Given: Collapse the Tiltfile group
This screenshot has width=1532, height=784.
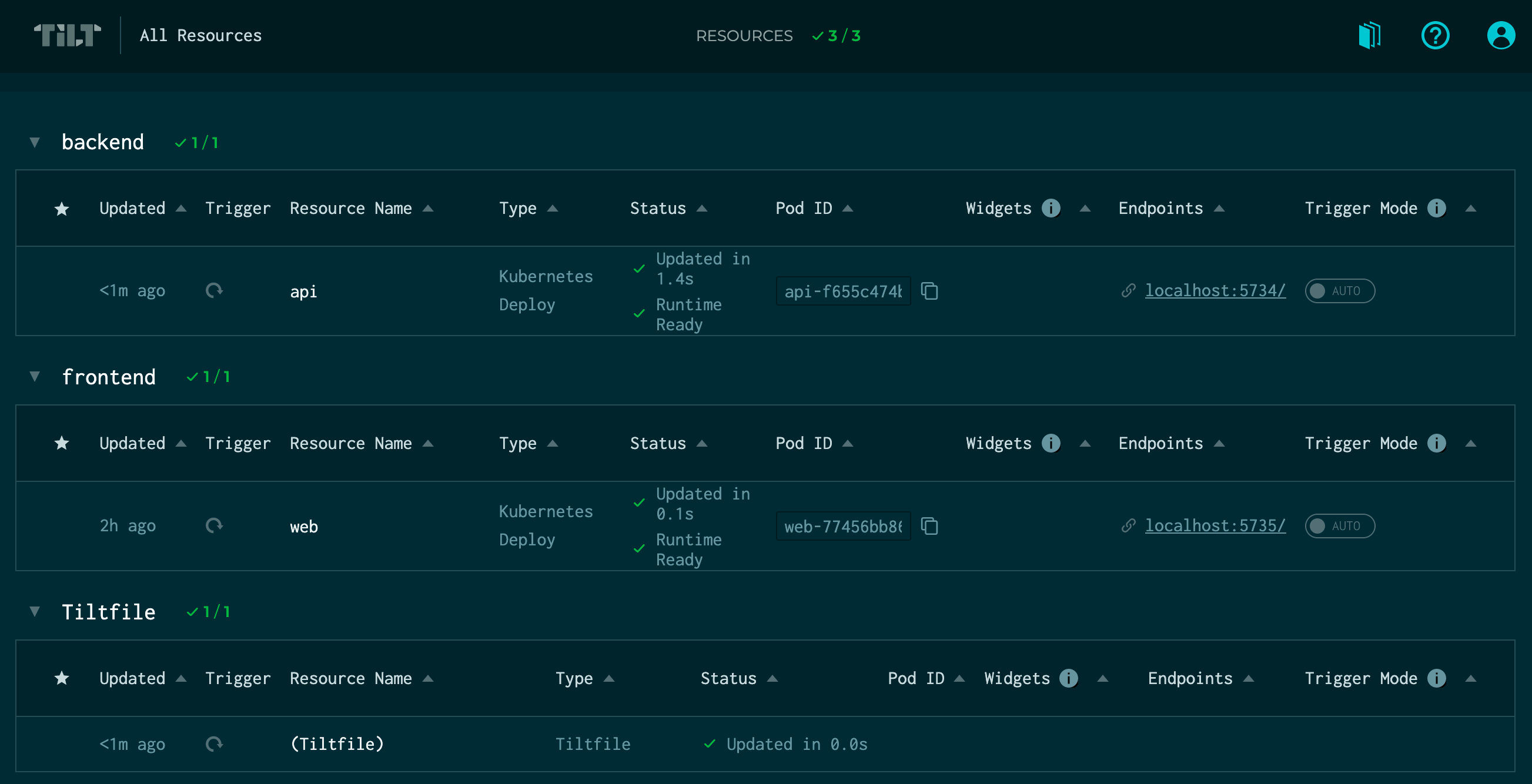Looking at the screenshot, I should tap(35, 611).
